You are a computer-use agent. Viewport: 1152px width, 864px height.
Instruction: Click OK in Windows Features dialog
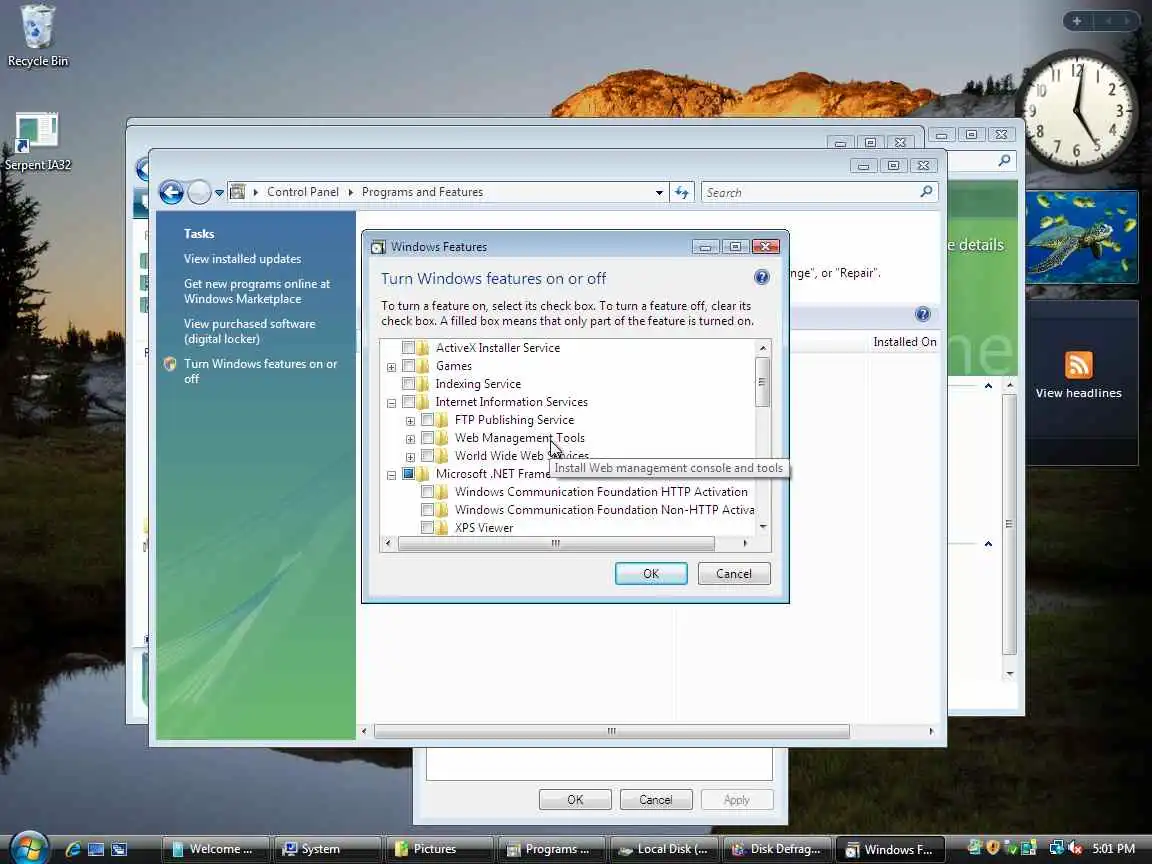point(651,574)
